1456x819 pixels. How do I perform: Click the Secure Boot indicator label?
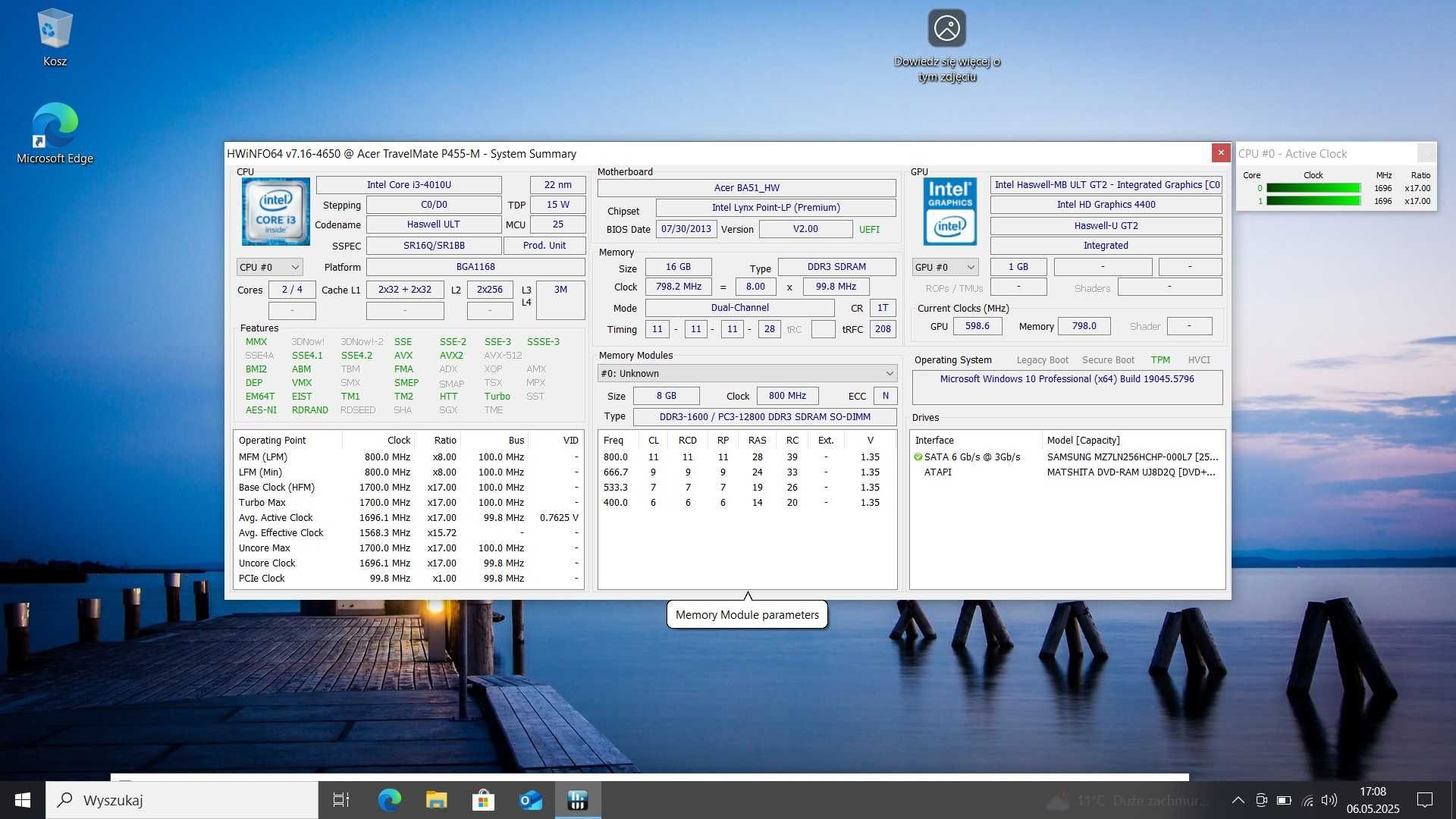pyautogui.click(x=1108, y=360)
